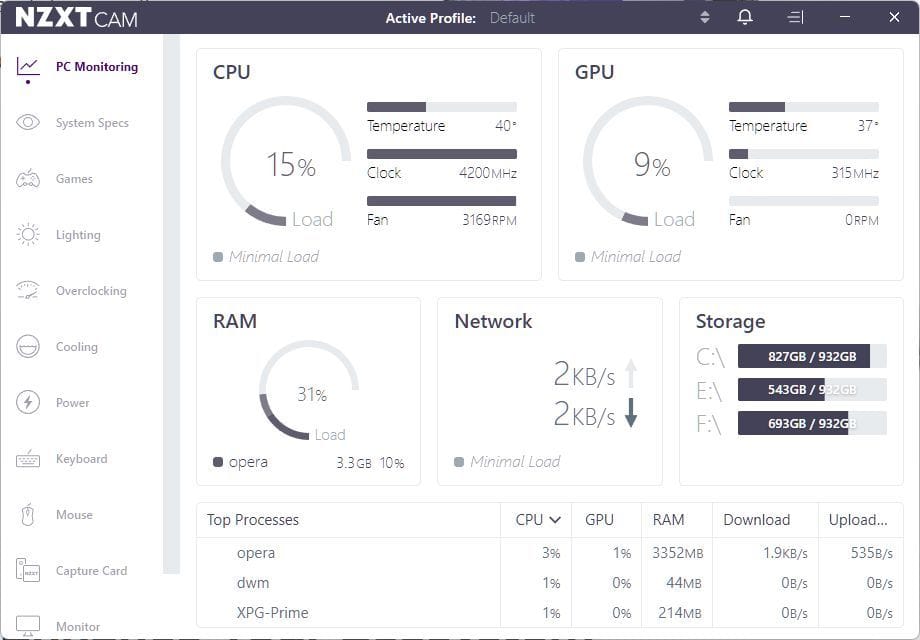Select the opera process row

coord(256,552)
